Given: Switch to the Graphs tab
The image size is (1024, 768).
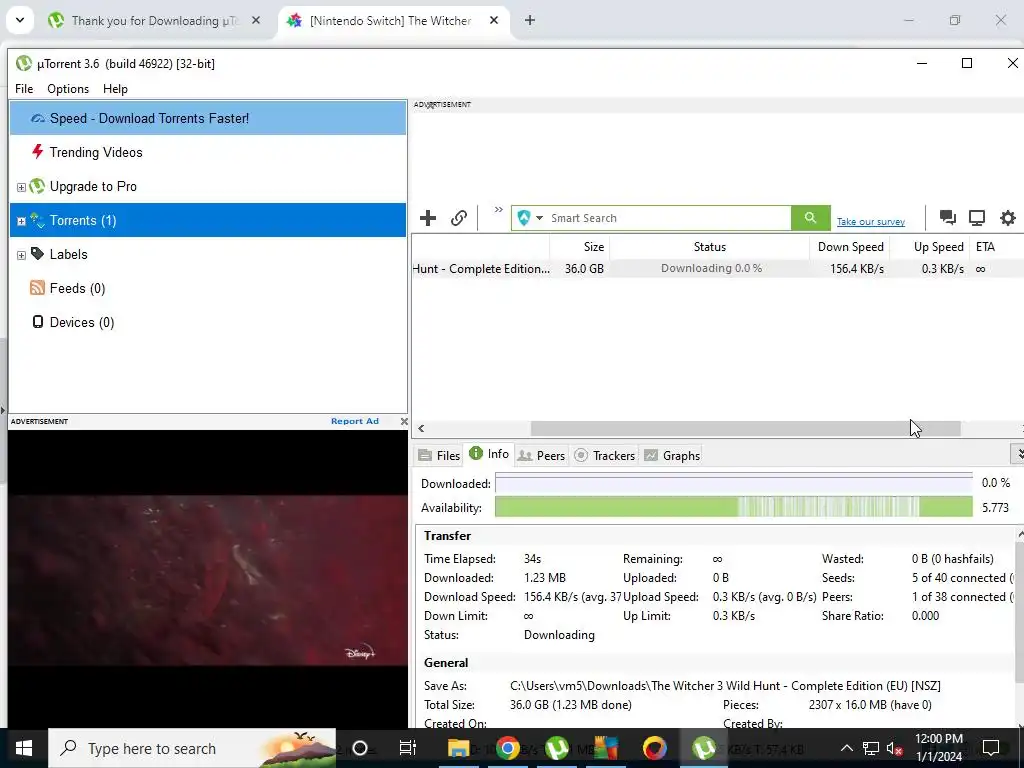Looking at the screenshot, I should pos(672,455).
